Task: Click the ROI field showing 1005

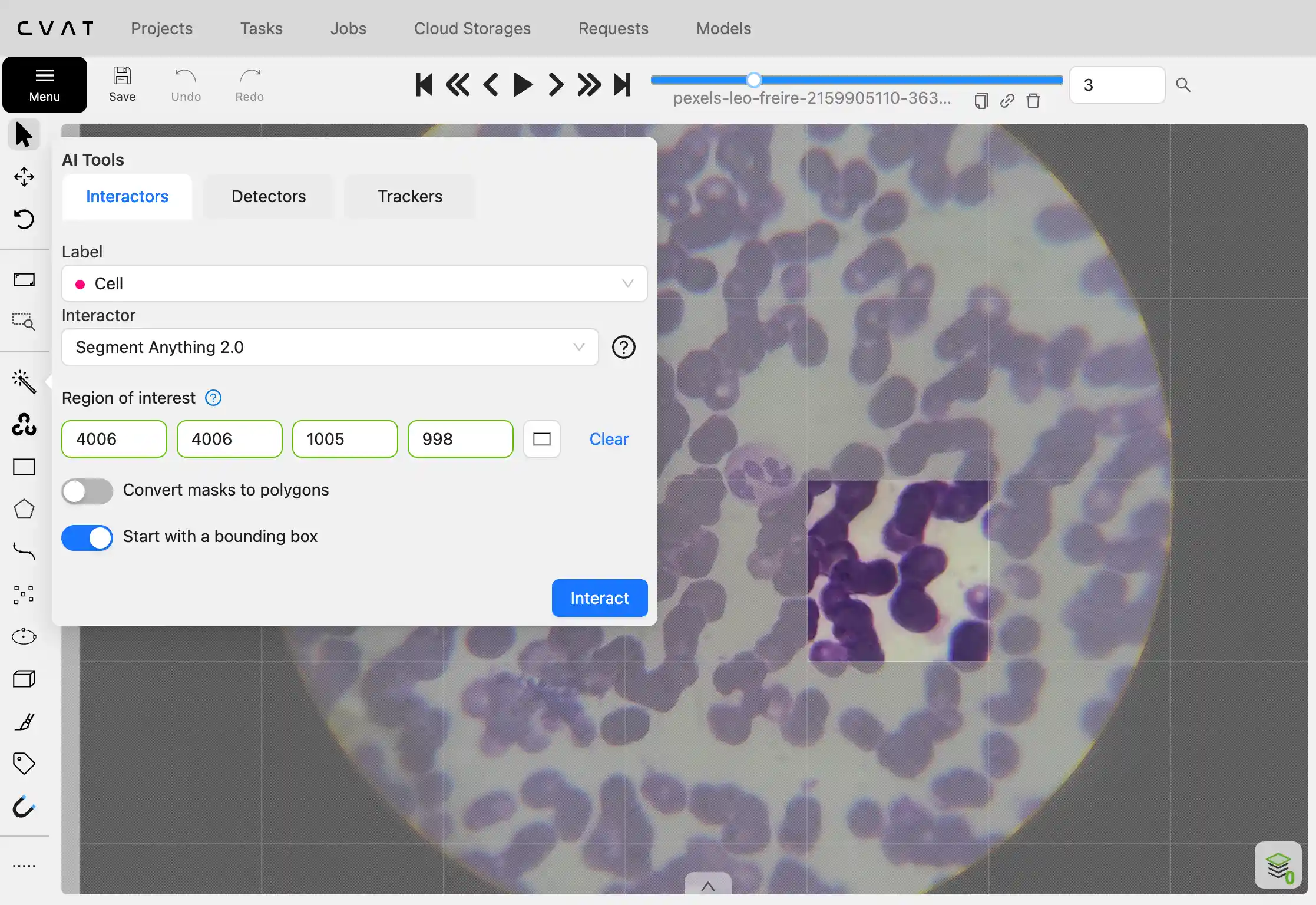Action: (345, 439)
